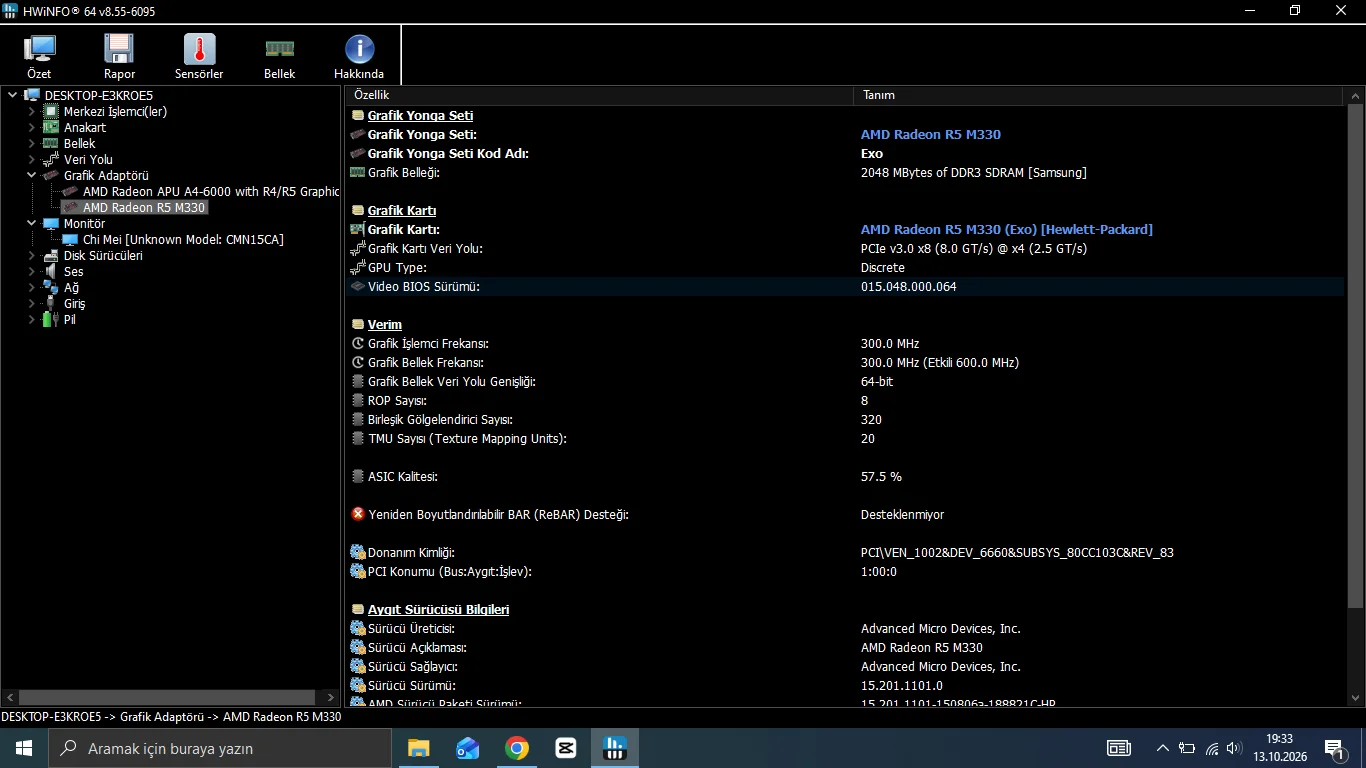Collapse the Grafik Adaptörü node
This screenshot has height=768, width=1366.
click(32, 176)
